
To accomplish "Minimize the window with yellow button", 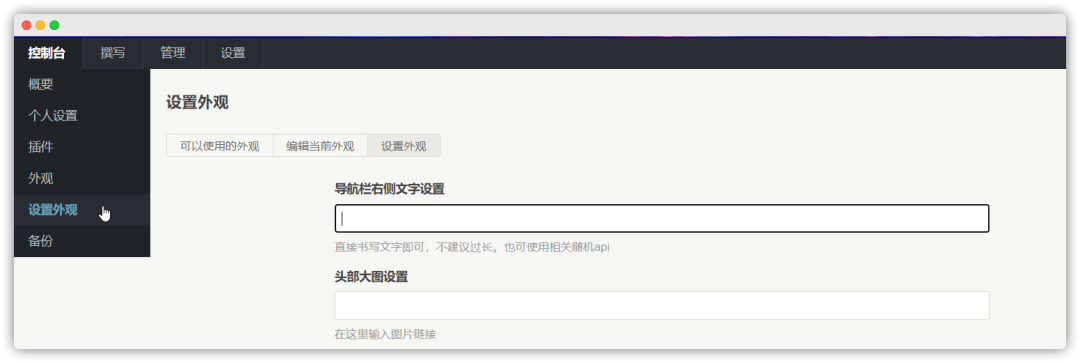I will [x=41, y=25].
